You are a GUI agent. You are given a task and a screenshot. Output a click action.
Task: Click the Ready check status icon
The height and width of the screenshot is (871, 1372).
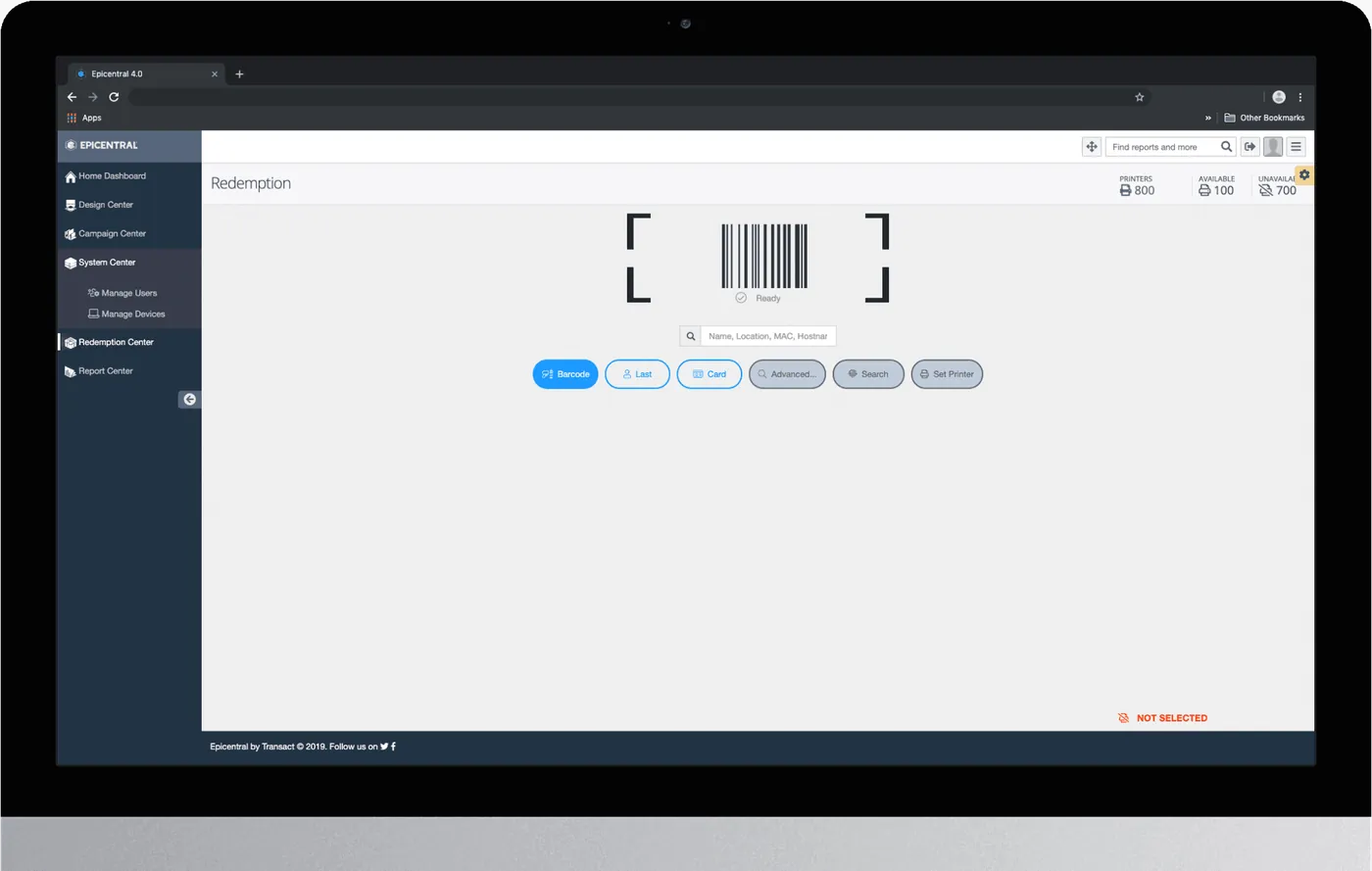(x=741, y=298)
